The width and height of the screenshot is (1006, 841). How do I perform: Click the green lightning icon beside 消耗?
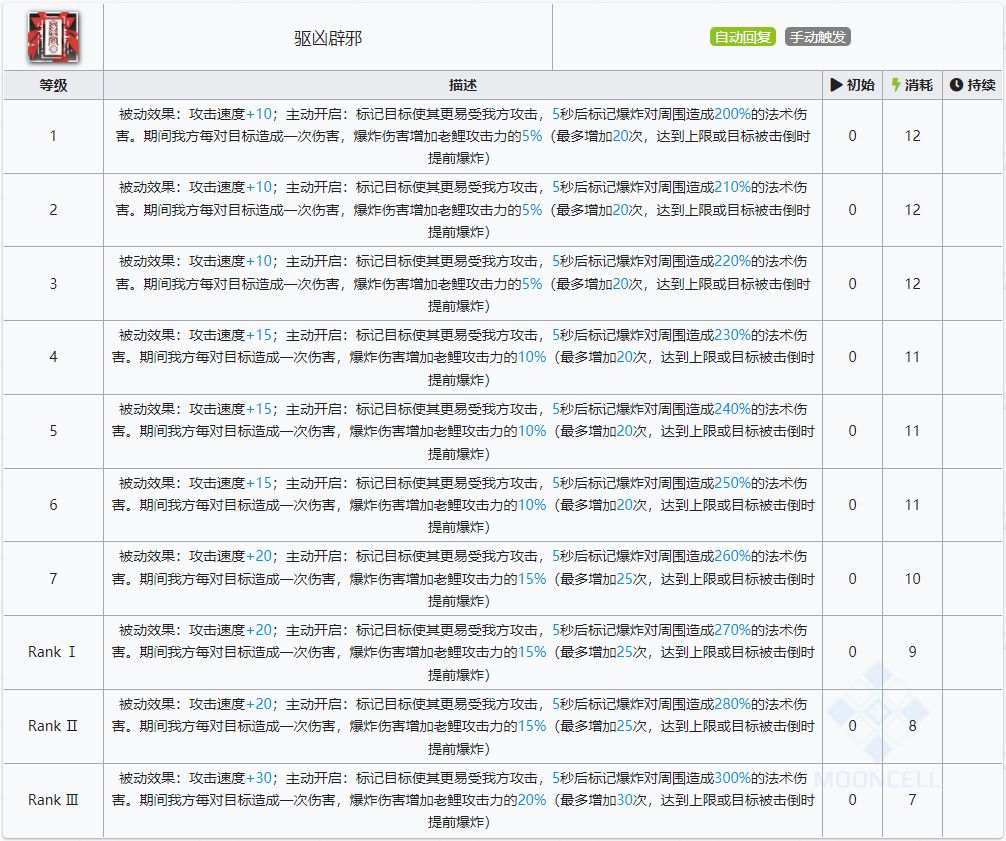(896, 85)
